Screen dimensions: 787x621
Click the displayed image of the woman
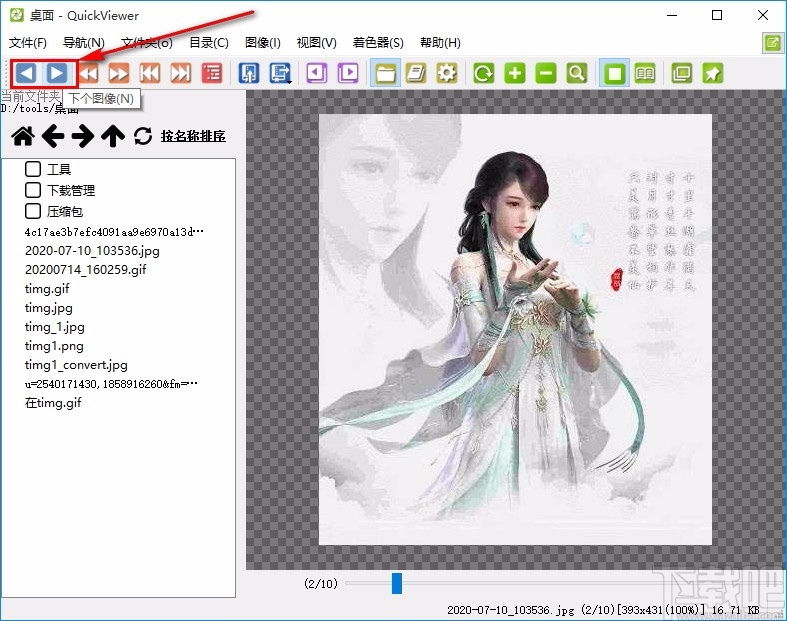[x=515, y=329]
